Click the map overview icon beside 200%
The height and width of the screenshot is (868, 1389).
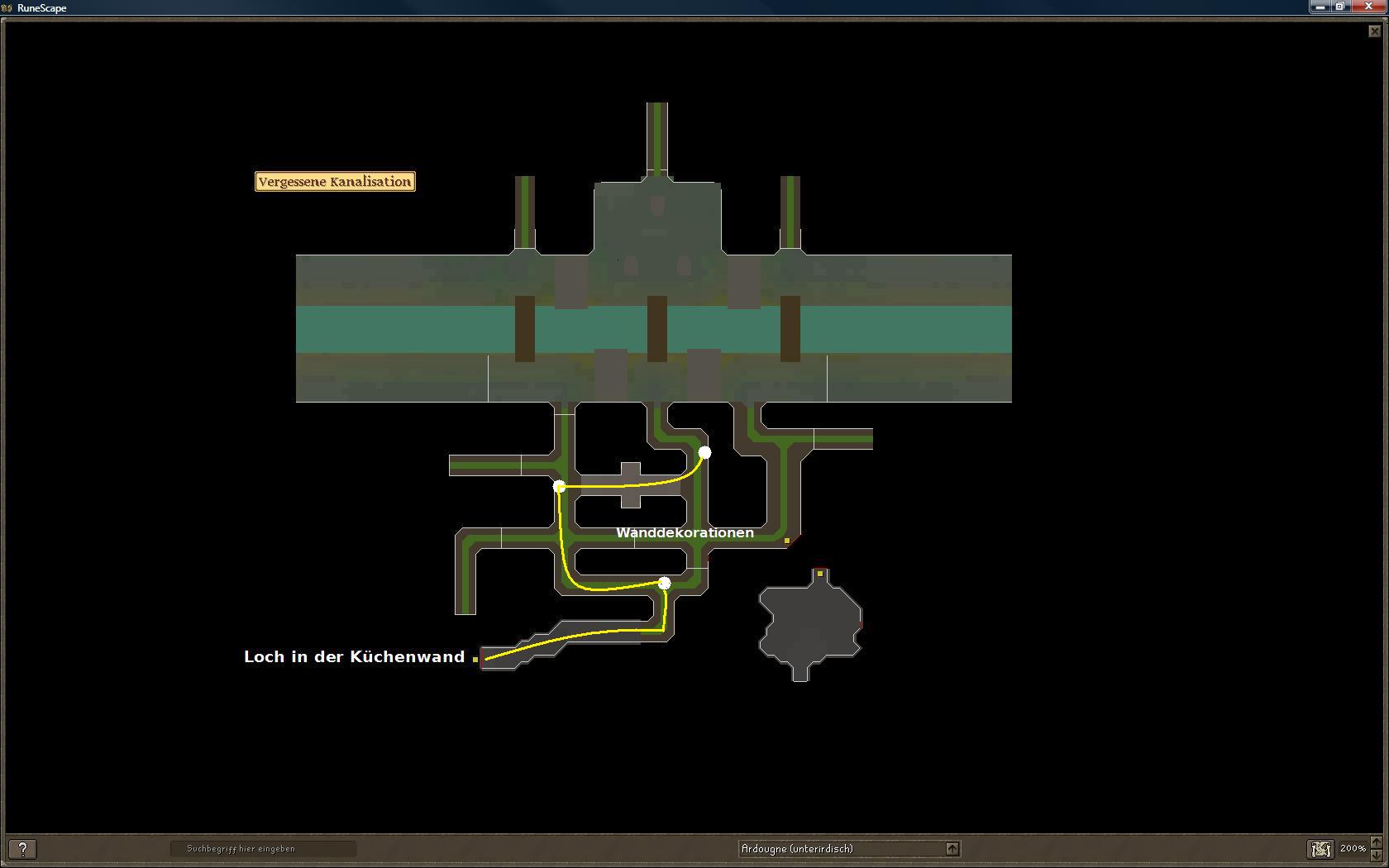pyautogui.click(x=1320, y=849)
